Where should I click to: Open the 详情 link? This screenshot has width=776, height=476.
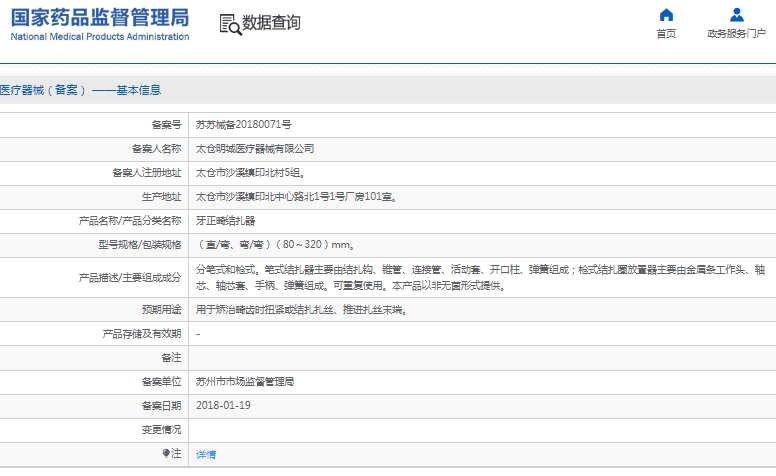tap(206, 454)
